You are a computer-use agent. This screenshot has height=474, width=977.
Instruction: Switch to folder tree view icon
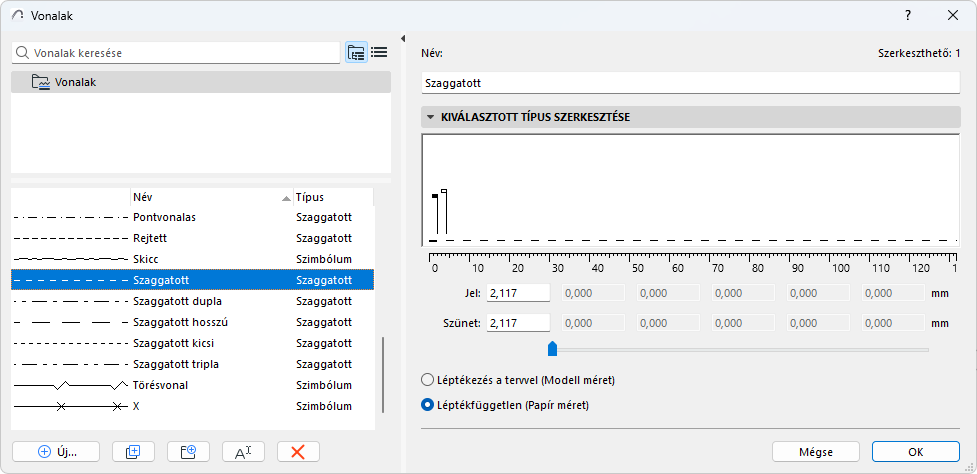tap(356, 53)
